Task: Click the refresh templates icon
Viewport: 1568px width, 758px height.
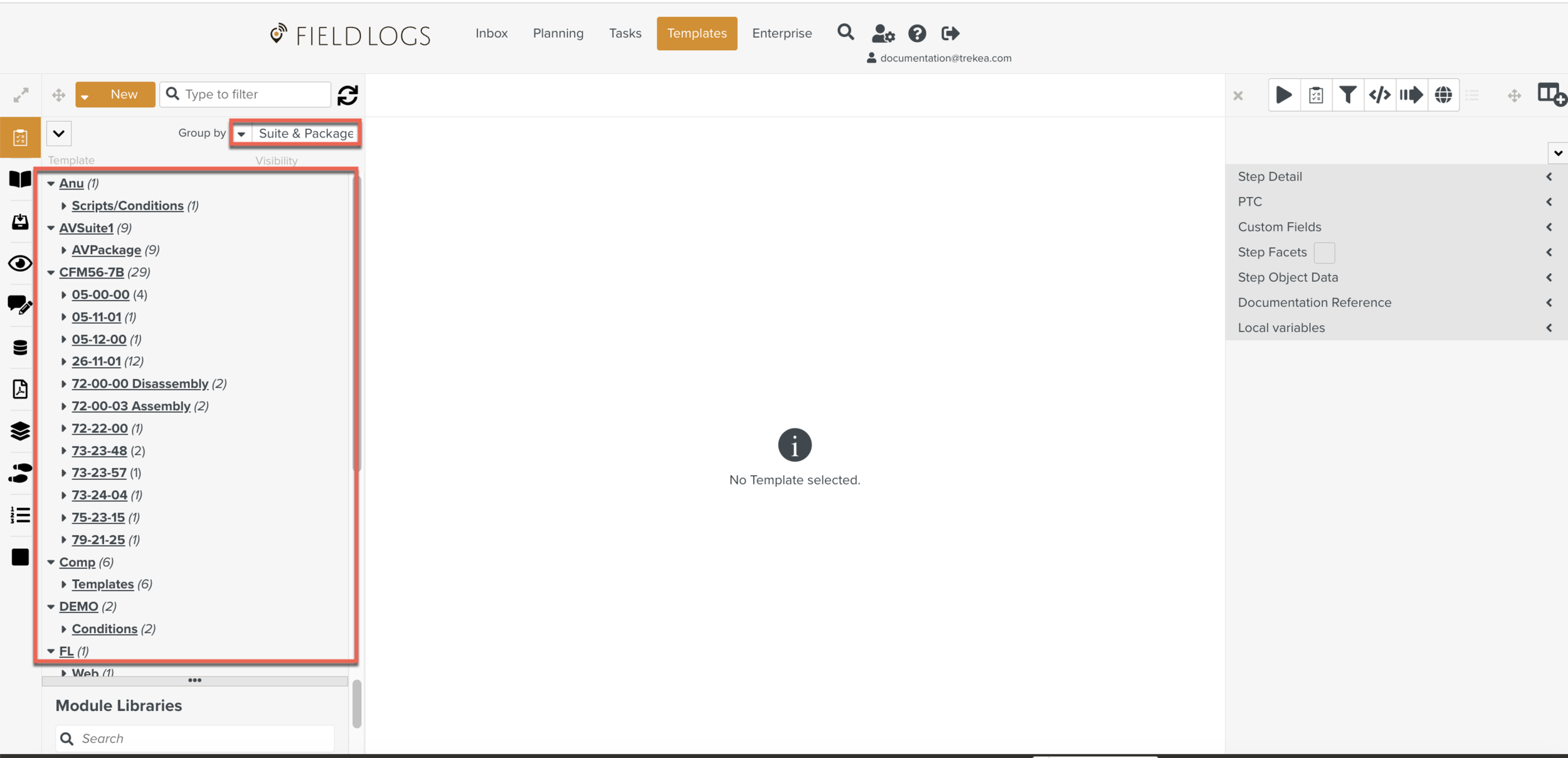Action: pyautogui.click(x=347, y=95)
